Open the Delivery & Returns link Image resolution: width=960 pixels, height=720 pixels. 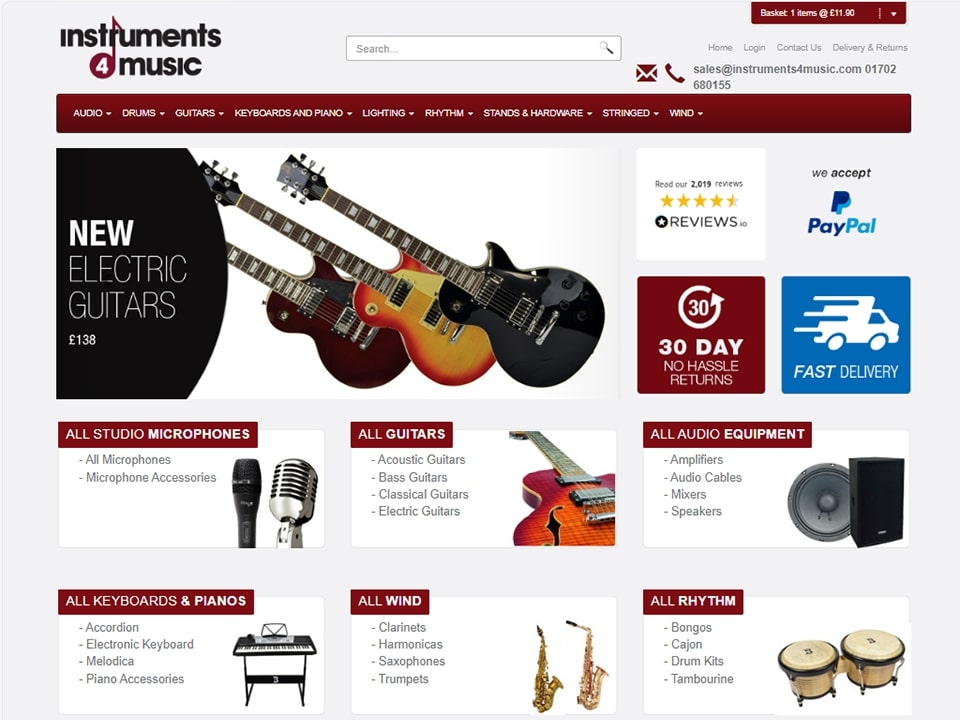869,47
